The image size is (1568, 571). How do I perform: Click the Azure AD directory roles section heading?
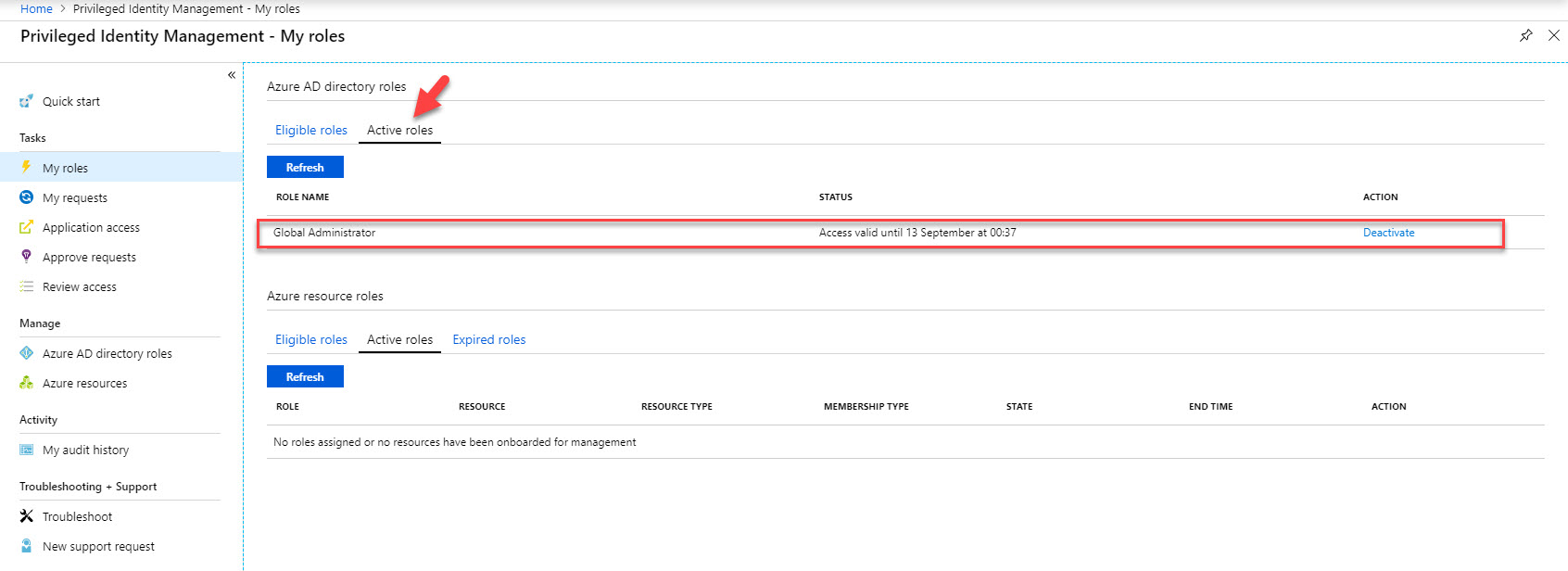336,86
